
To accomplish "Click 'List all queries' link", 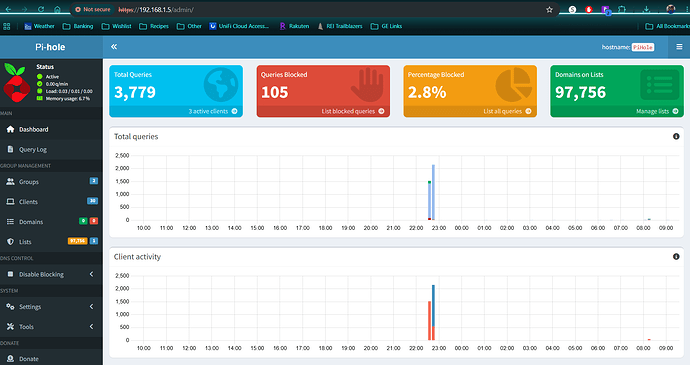I will click(x=507, y=111).
